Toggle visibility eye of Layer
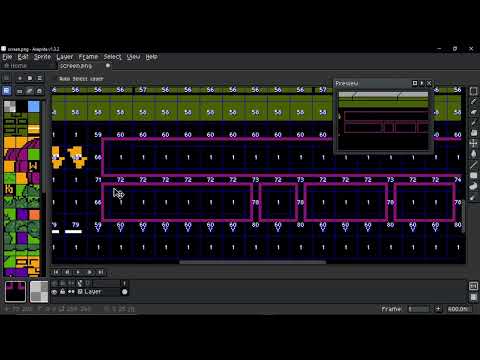480x360 pixels. pyautogui.click(x=55, y=292)
